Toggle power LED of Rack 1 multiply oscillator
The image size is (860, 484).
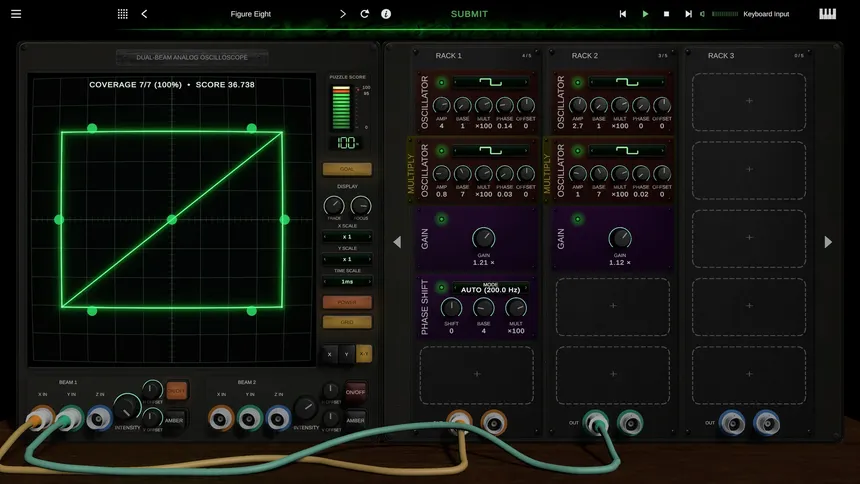[x=442, y=151]
